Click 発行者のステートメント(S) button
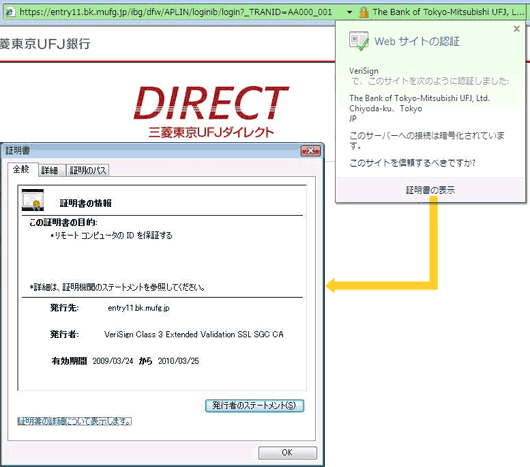 tap(255, 405)
